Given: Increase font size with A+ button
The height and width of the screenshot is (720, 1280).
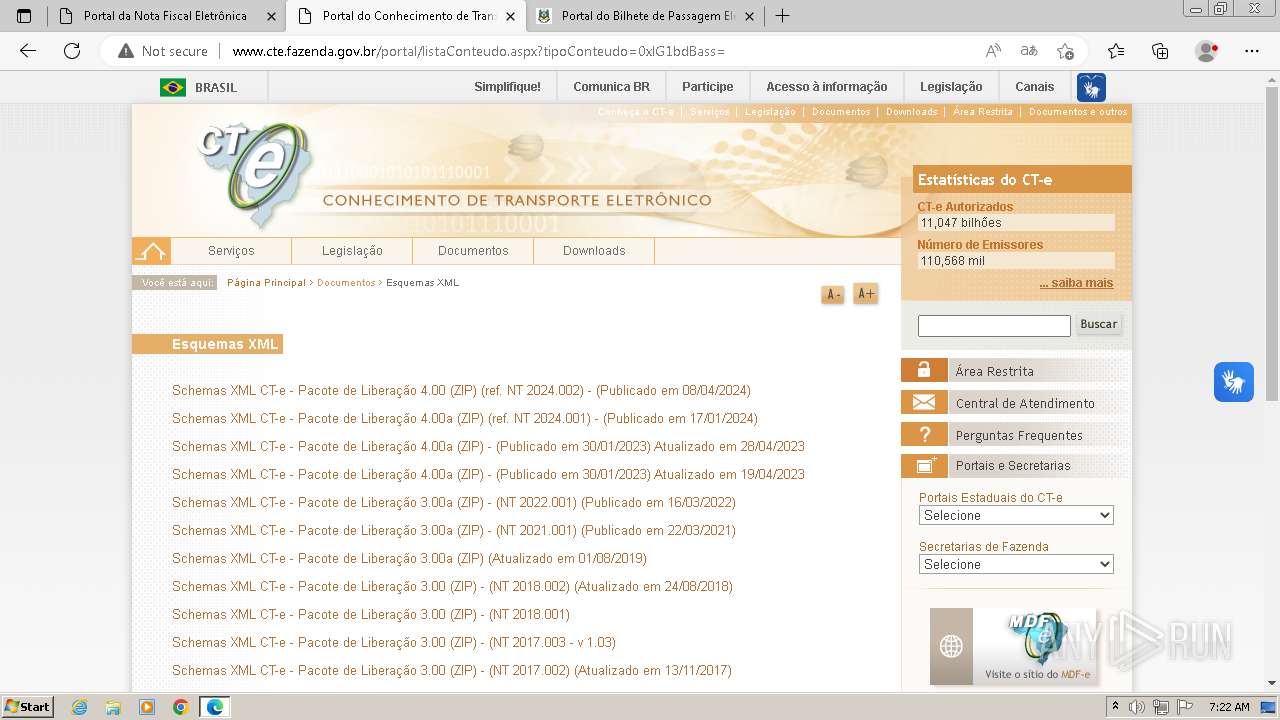Looking at the screenshot, I should coord(866,294).
